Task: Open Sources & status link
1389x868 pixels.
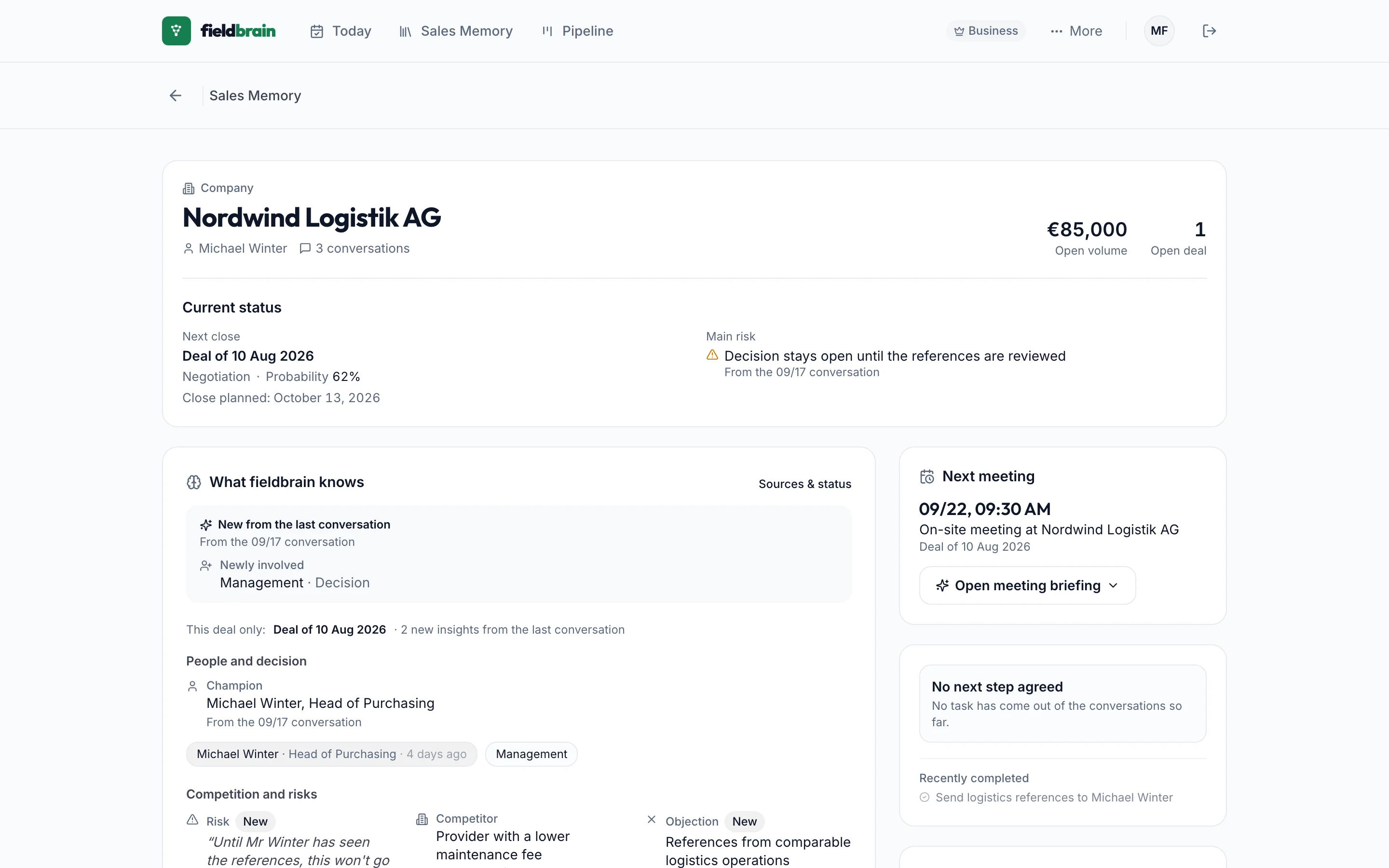Action: click(x=804, y=484)
